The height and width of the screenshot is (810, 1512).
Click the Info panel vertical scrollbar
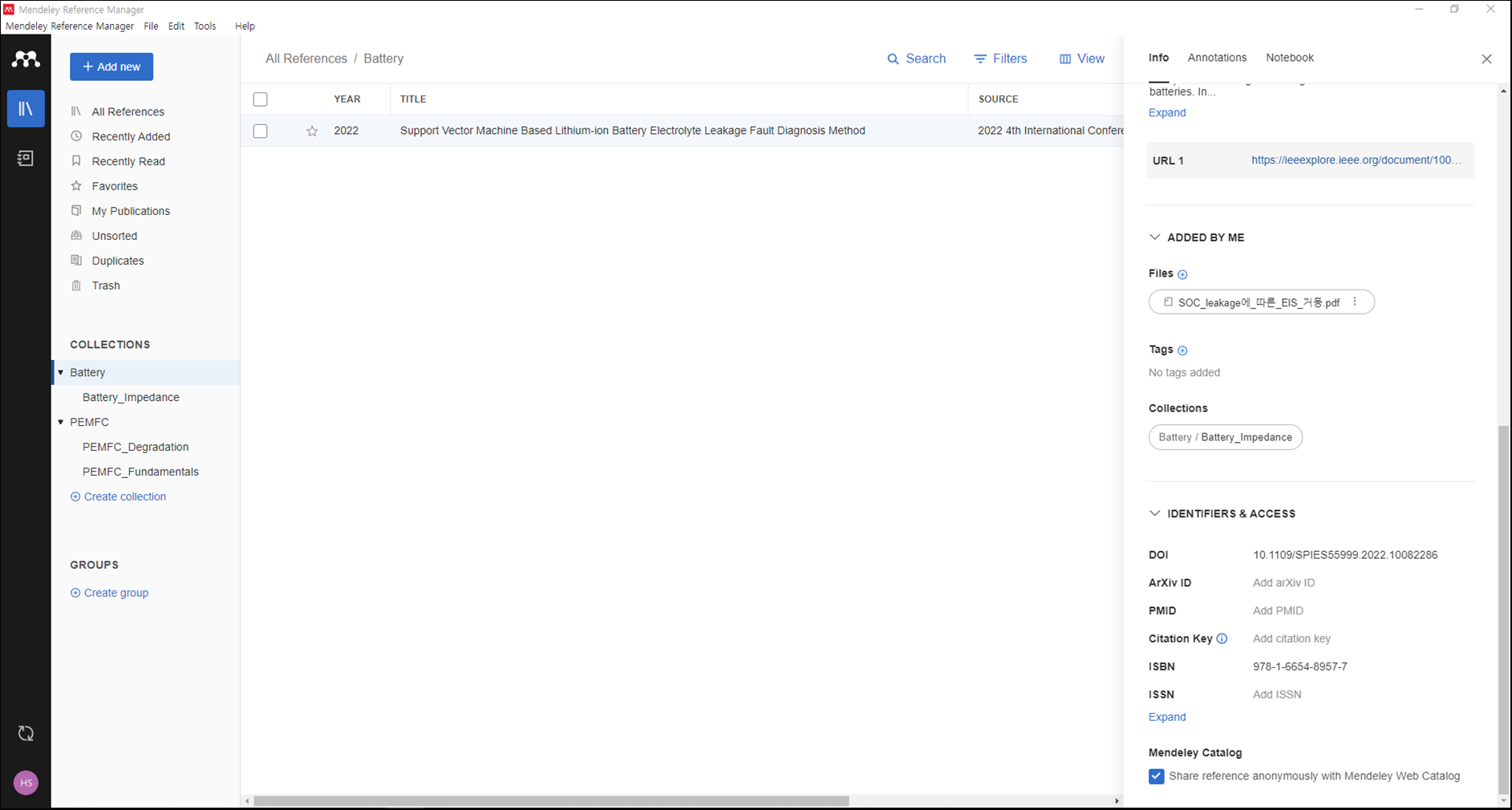click(1503, 610)
